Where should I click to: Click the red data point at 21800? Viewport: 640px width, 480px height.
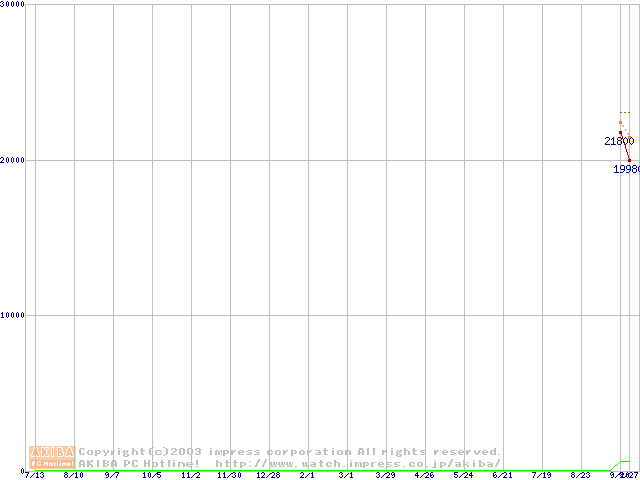tap(620, 132)
